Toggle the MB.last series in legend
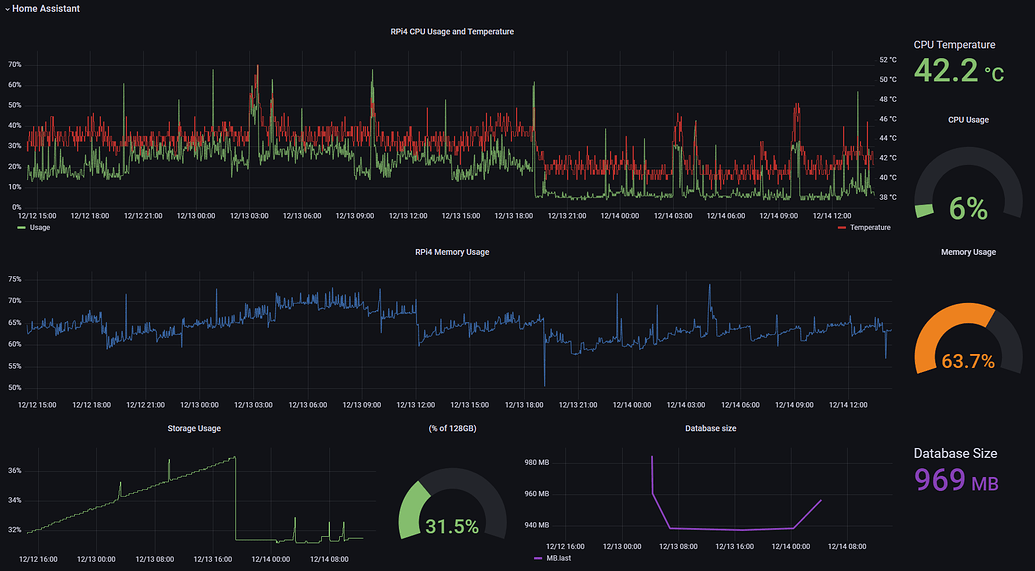 tap(556, 558)
